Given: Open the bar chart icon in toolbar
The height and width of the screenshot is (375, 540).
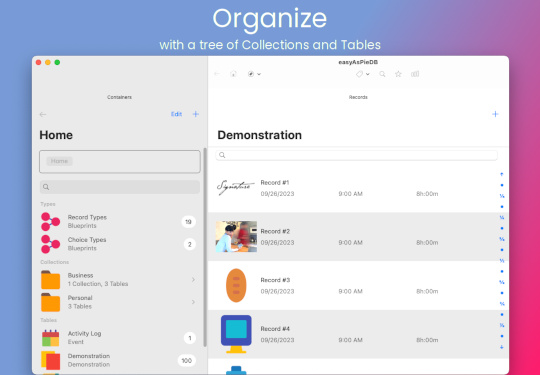Looking at the screenshot, I should [415, 74].
